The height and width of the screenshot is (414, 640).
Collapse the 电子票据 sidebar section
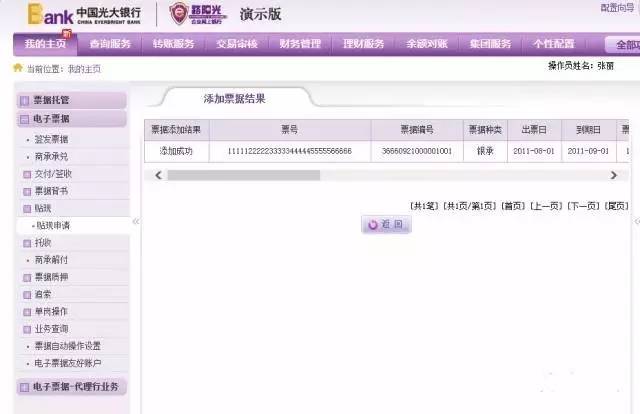coord(72,119)
